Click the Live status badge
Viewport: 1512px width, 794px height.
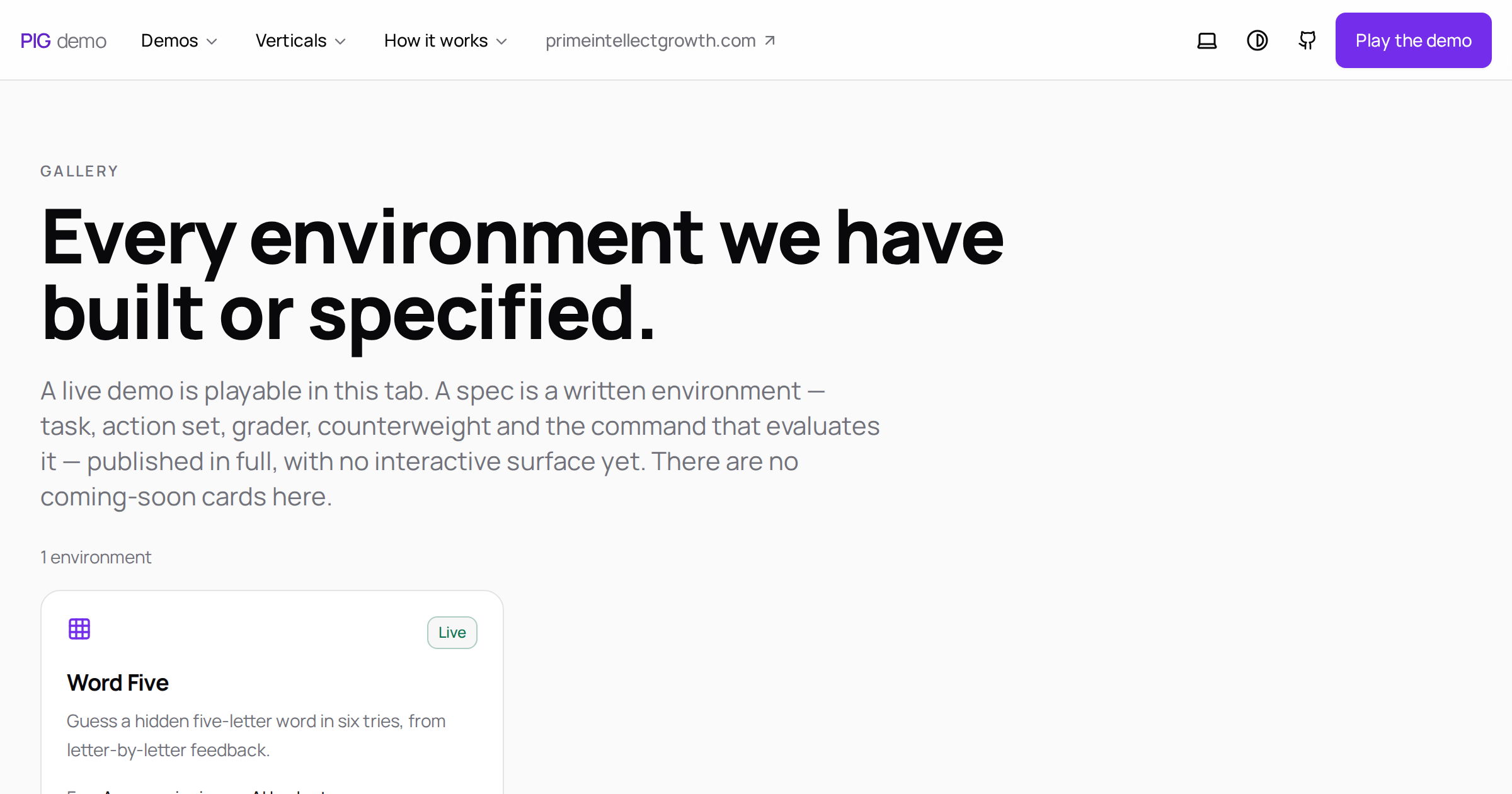click(x=452, y=632)
